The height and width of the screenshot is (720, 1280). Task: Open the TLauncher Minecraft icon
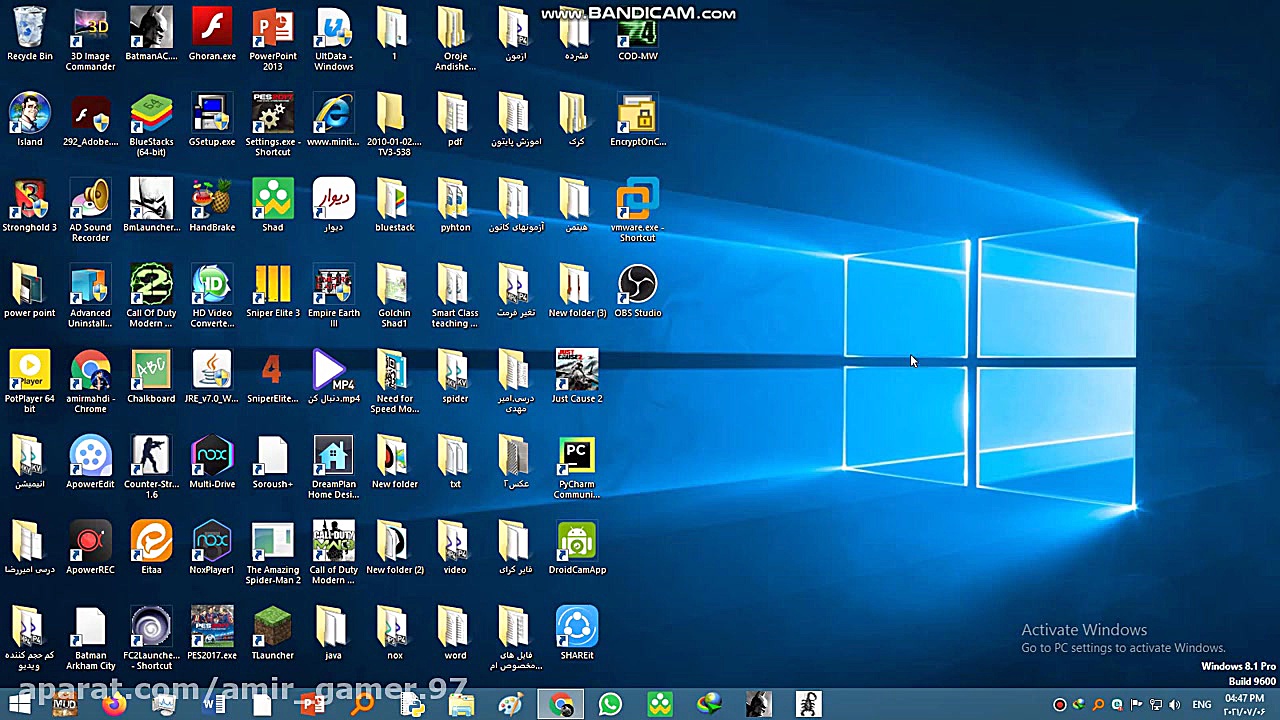(x=272, y=628)
